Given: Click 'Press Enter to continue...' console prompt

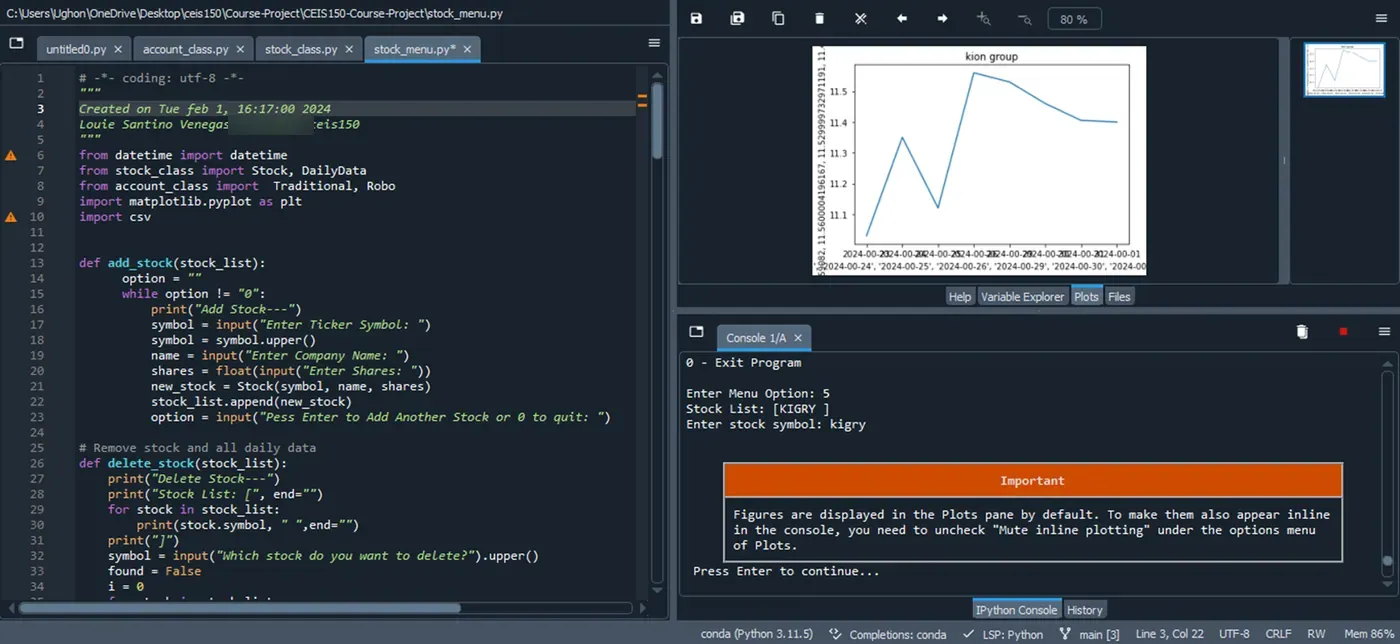Looking at the screenshot, I should click(786, 571).
